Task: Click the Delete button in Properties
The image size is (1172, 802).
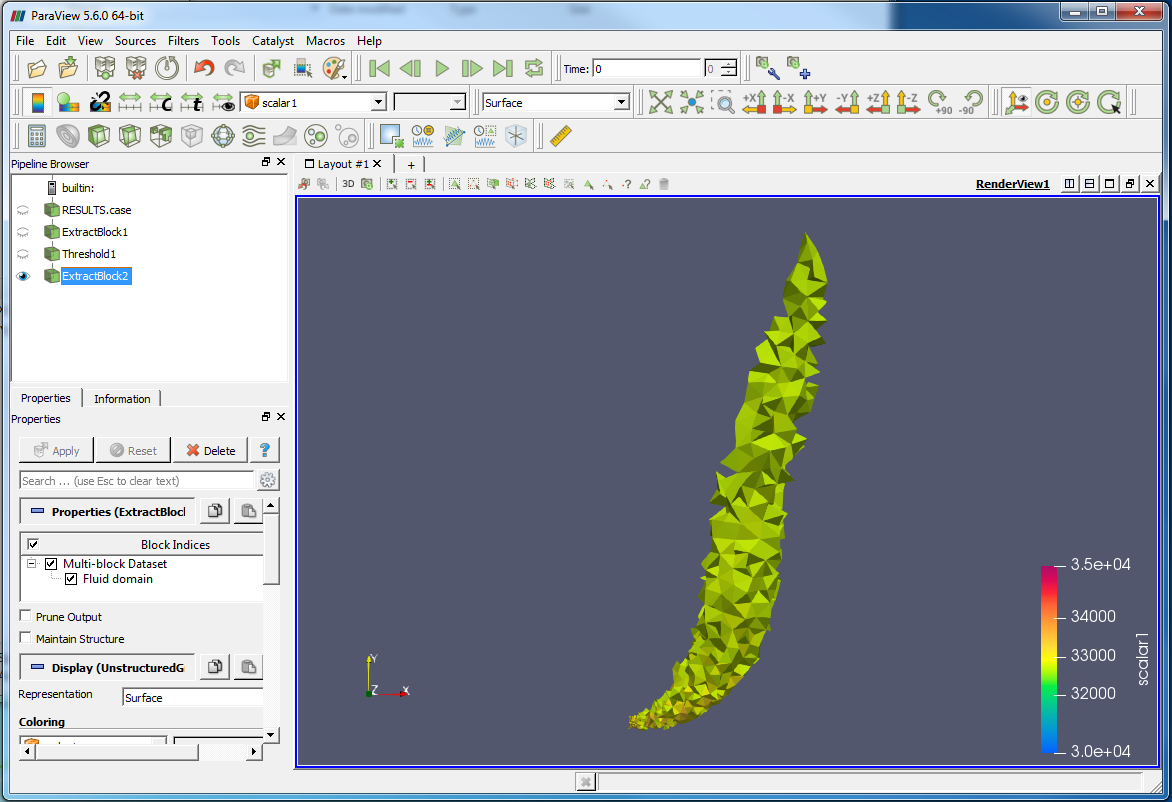Action: (210, 450)
